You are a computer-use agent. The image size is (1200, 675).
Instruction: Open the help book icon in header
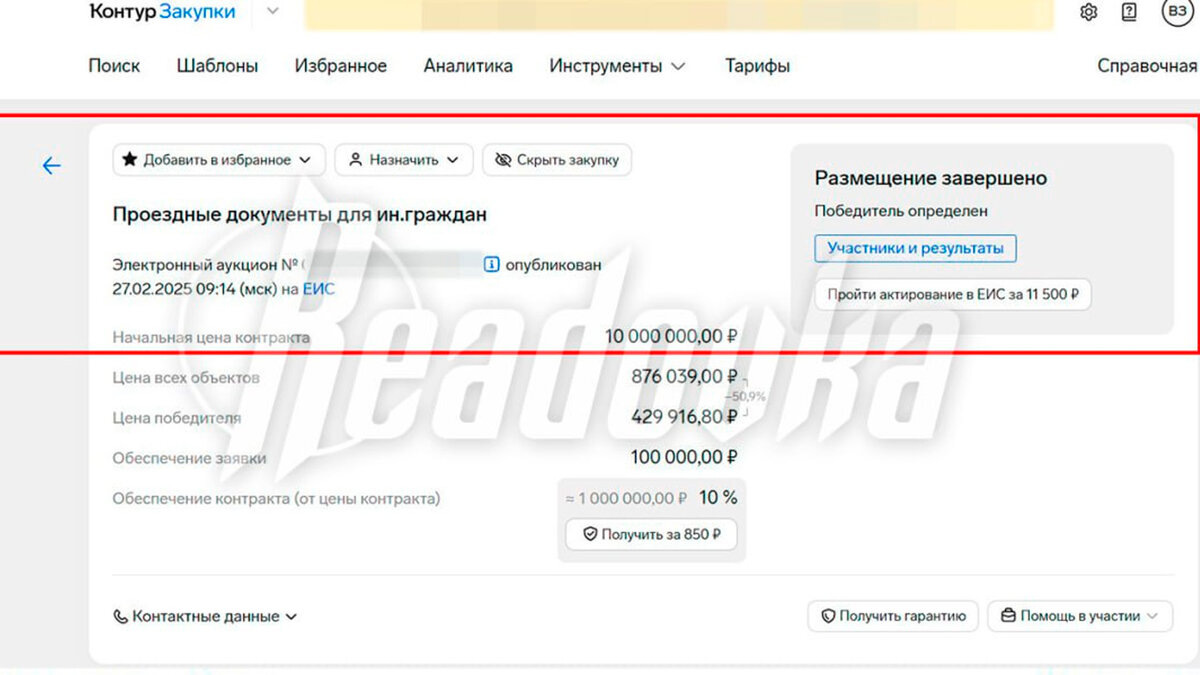click(x=1129, y=12)
